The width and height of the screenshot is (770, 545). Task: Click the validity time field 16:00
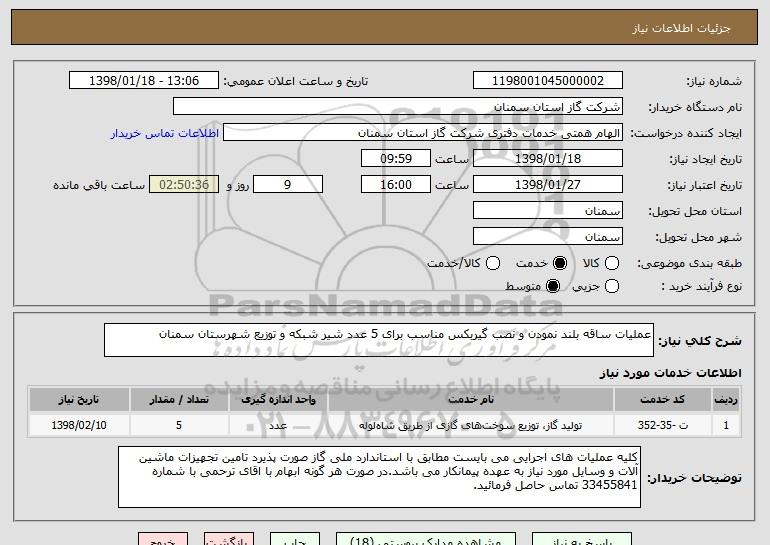point(396,185)
